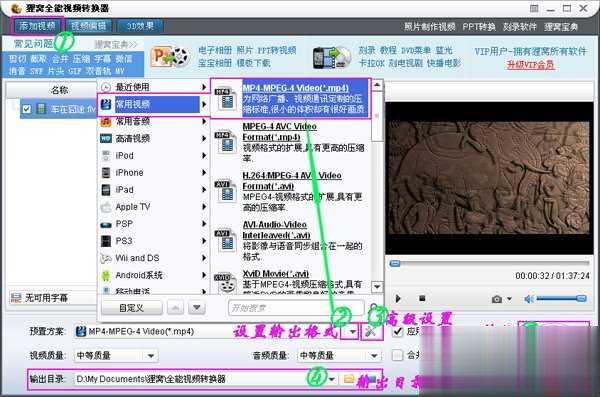The height and width of the screenshot is (397, 600).
Task: Click the phone and DVD promo icon
Action: [332, 57]
